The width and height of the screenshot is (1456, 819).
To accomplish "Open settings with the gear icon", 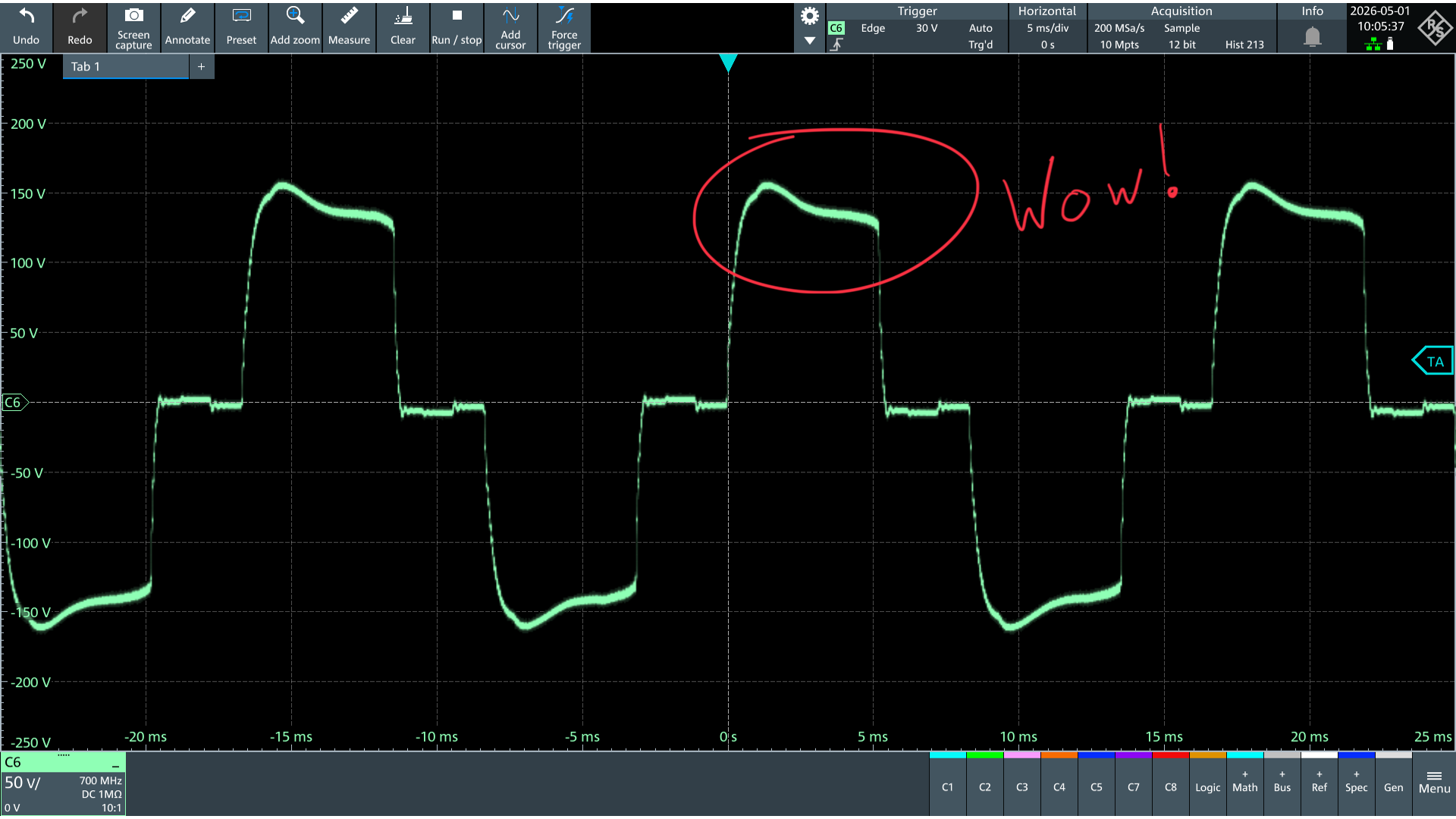I will coord(810,16).
